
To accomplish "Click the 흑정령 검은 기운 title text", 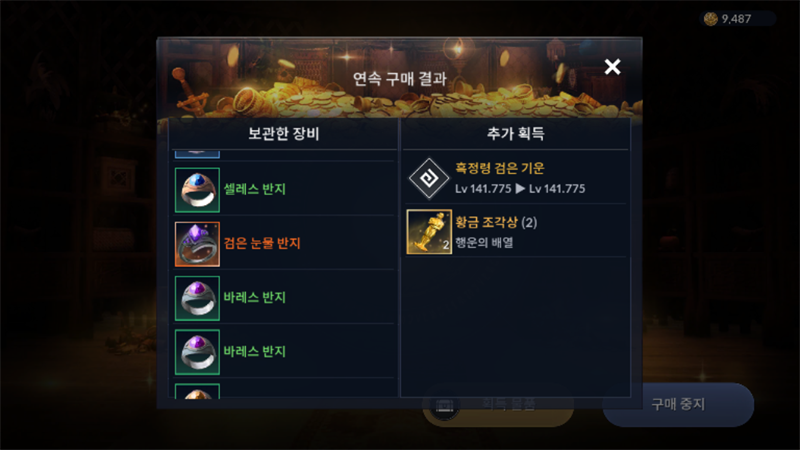I will tap(499, 168).
